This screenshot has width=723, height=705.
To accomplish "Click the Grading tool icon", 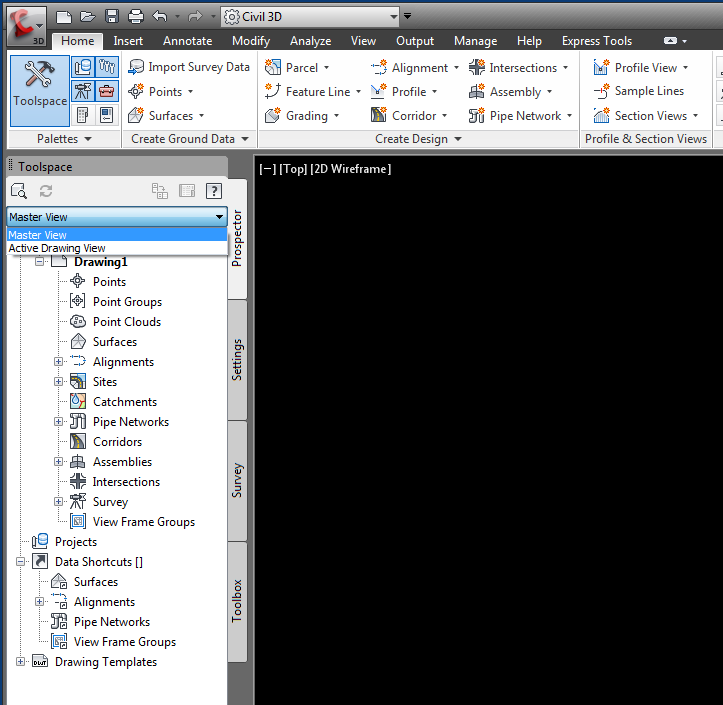I will 273,115.
